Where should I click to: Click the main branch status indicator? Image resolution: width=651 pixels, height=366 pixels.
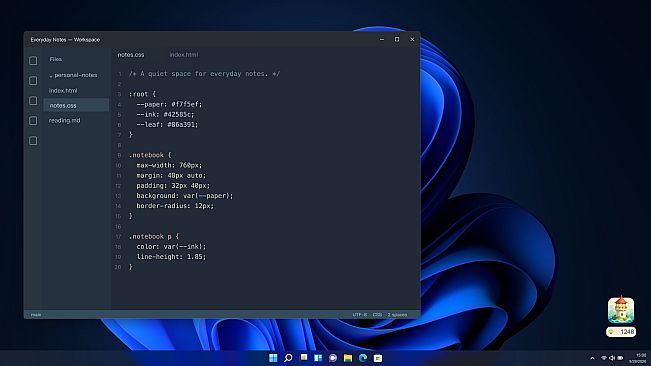(36, 315)
